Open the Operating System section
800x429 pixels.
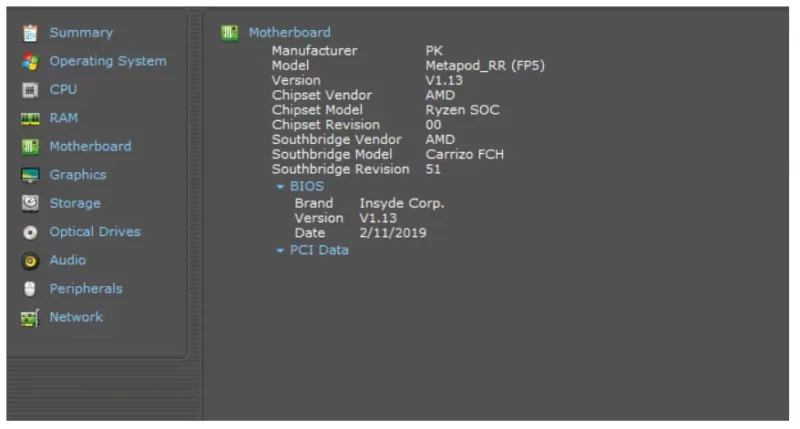click(x=108, y=61)
